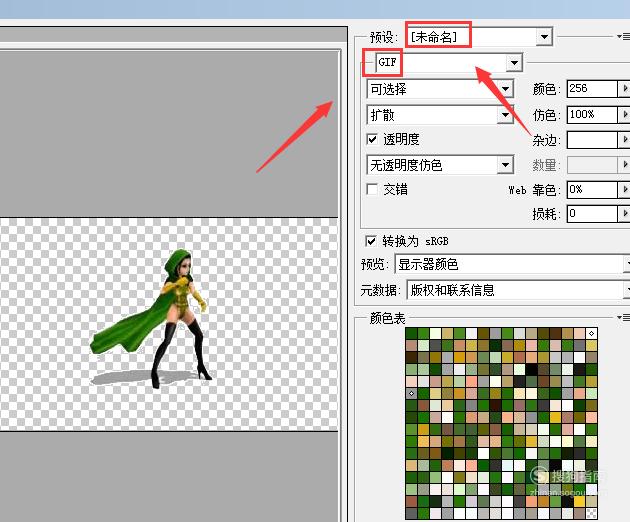
Task: Open the optimize panel menu beside 预设
Action: [x=624, y=37]
